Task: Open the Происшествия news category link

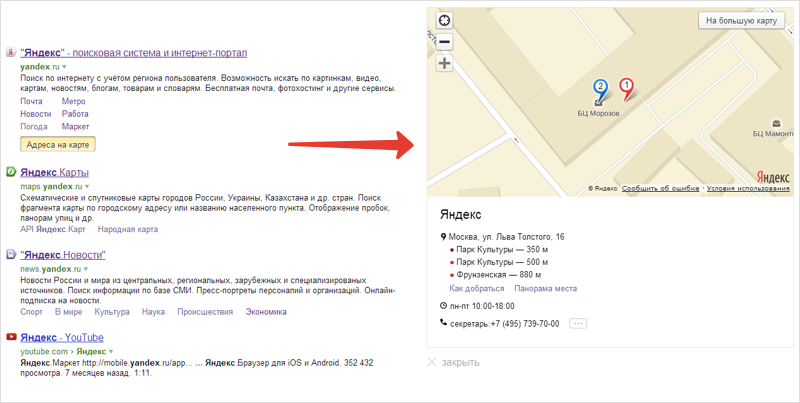Action: [x=205, y=312]
